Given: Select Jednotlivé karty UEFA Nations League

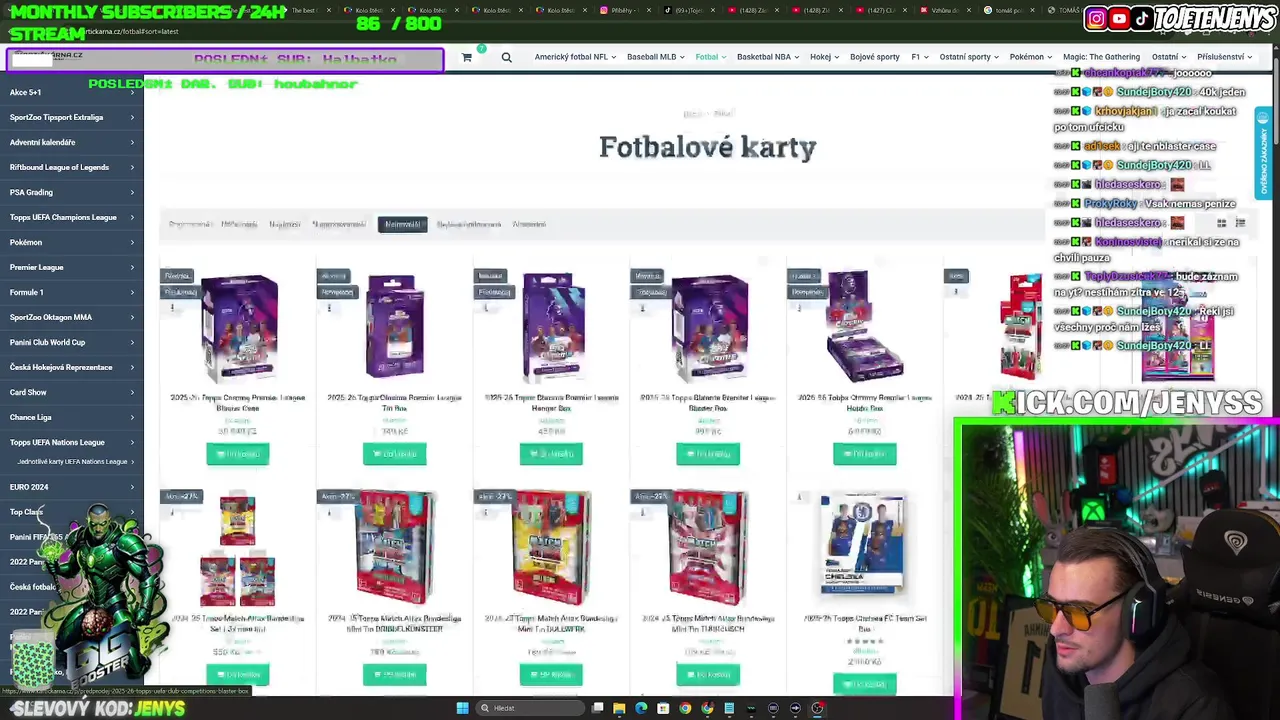Looking at the screenshot, I should pyautogui.click(x=72, y=461).
